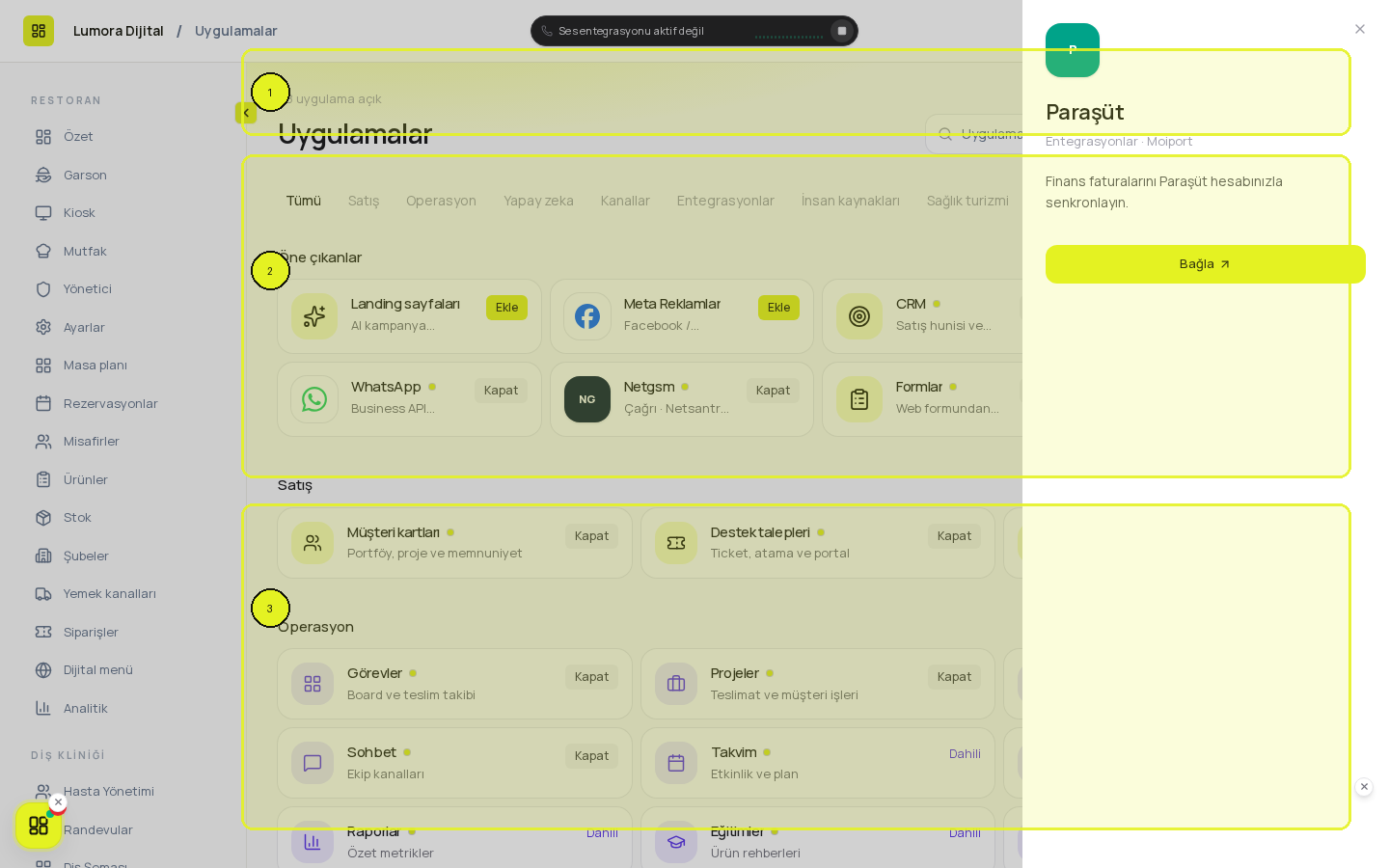Open Ayarlar gear in sidebar
1389x868 pixels.
[43, 327]
